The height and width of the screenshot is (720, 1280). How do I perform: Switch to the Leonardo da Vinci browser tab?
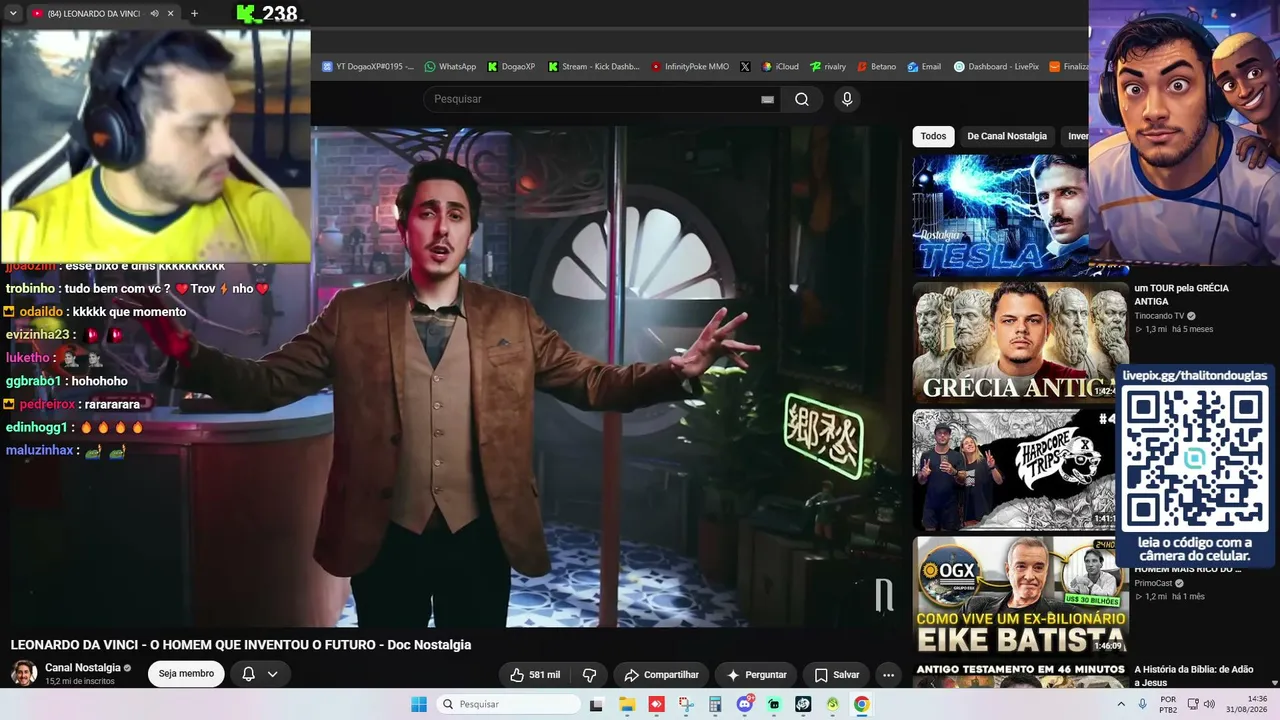pyautogui.click(x=95, y=13)
